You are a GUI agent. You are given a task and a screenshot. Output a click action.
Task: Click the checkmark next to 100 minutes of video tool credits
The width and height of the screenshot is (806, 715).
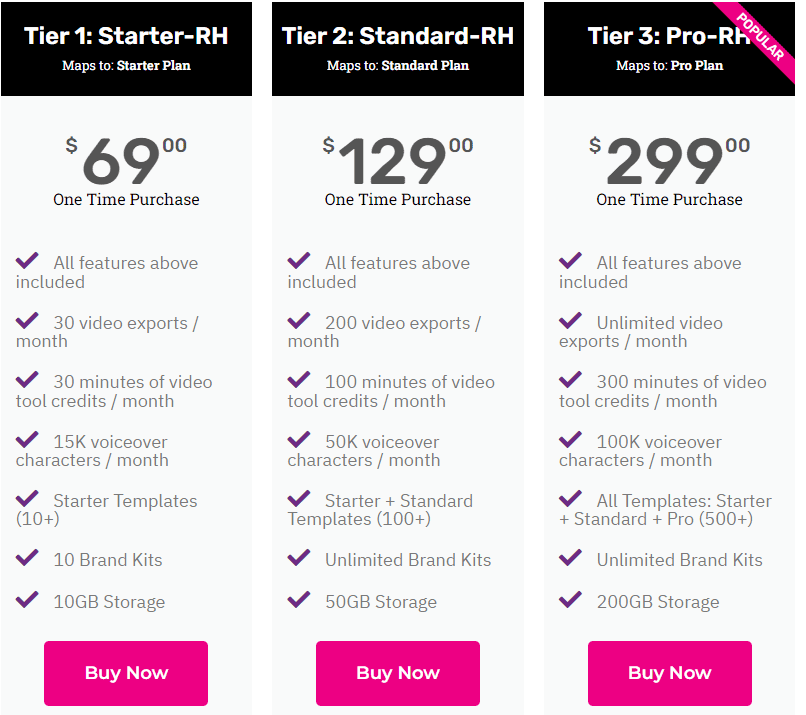[x=298, y=379]
